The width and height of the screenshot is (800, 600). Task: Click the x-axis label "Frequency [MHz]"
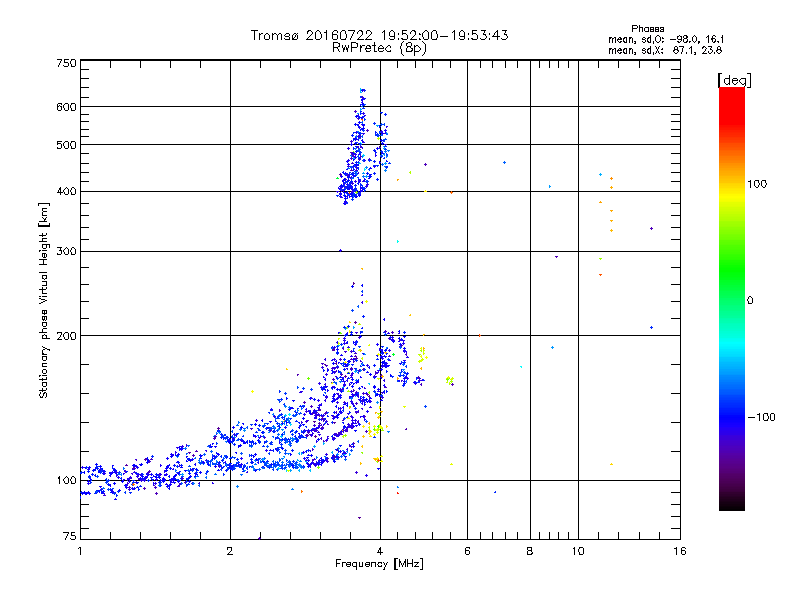click(379, 564)
